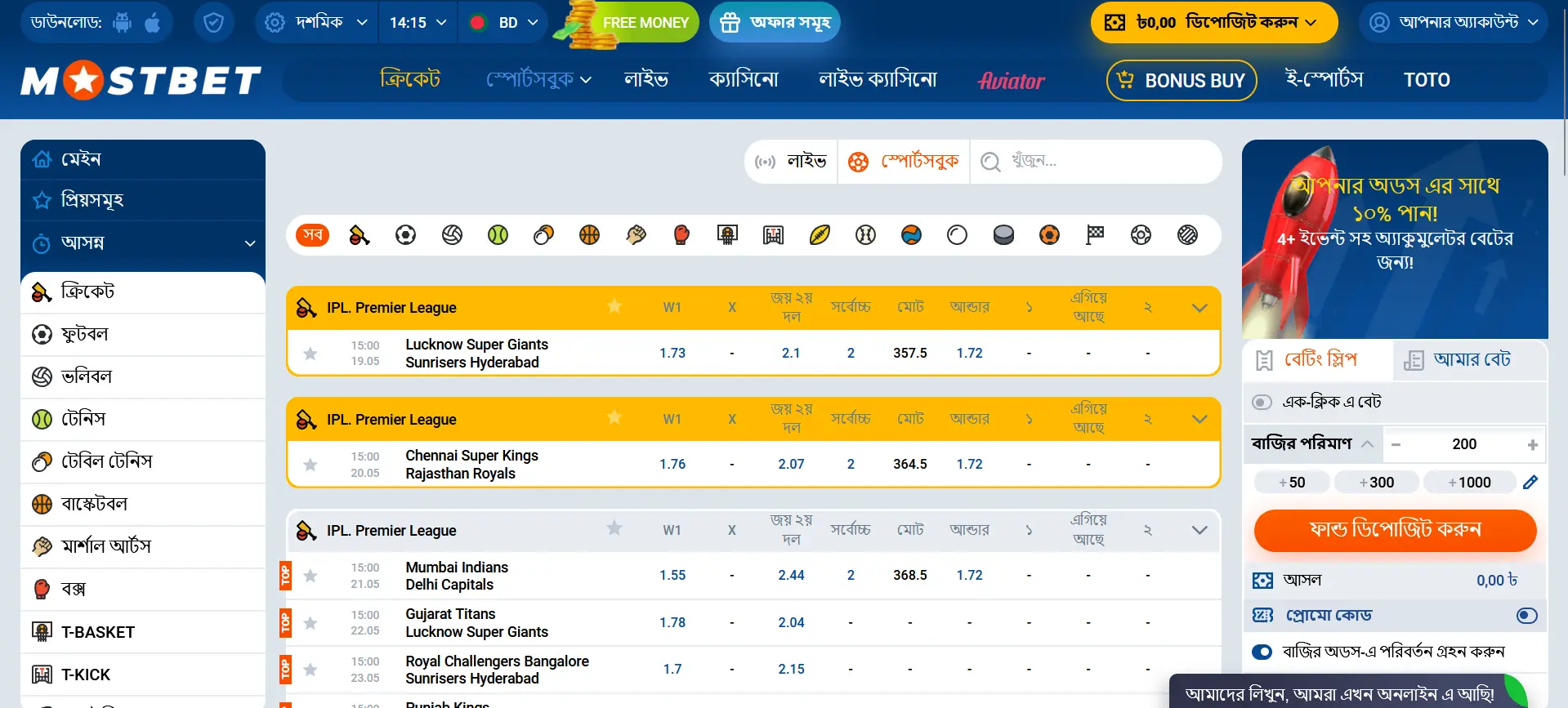Select the basketball icon in filter row
The width and height of the screenshot is (1568, 708).
click(589, 235)
